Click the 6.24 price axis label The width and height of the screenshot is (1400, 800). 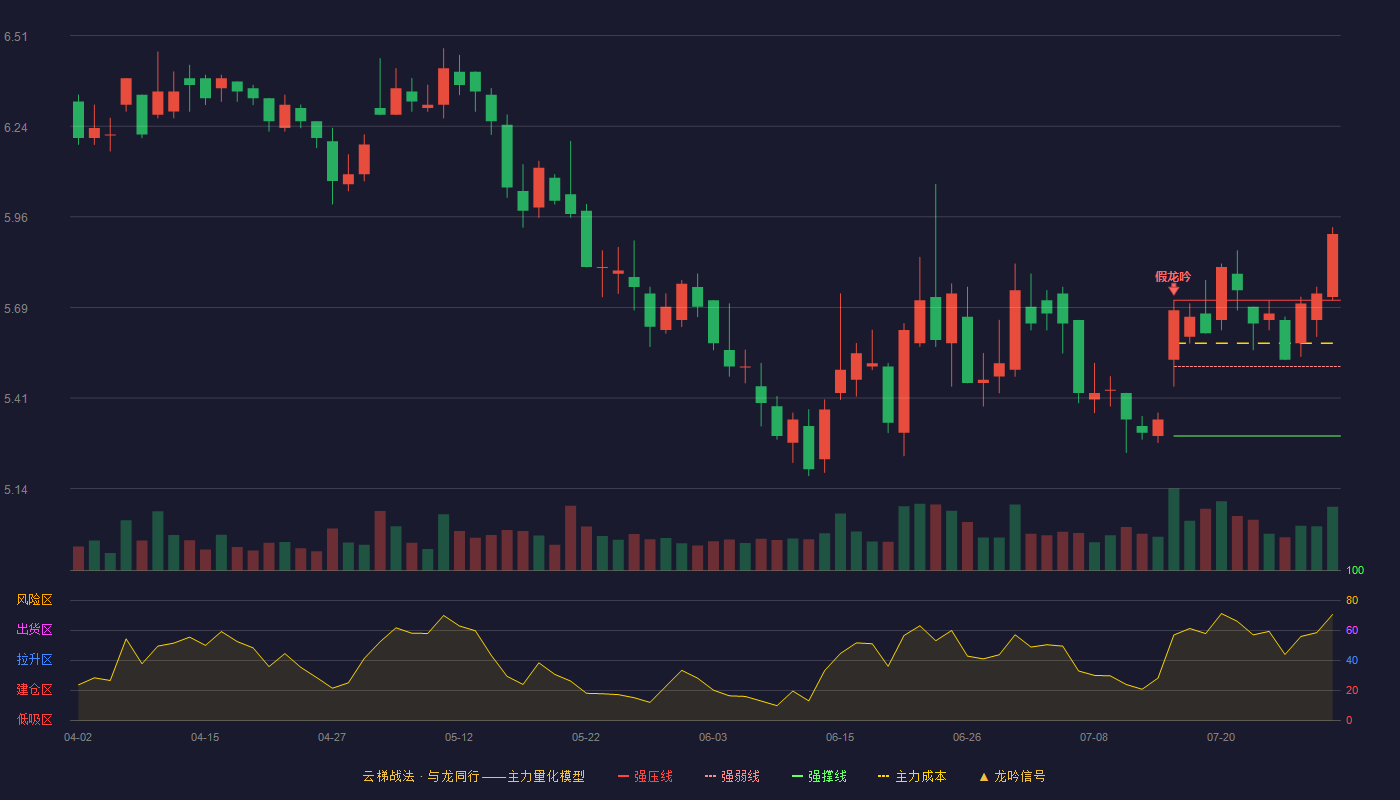pos(16,128)
